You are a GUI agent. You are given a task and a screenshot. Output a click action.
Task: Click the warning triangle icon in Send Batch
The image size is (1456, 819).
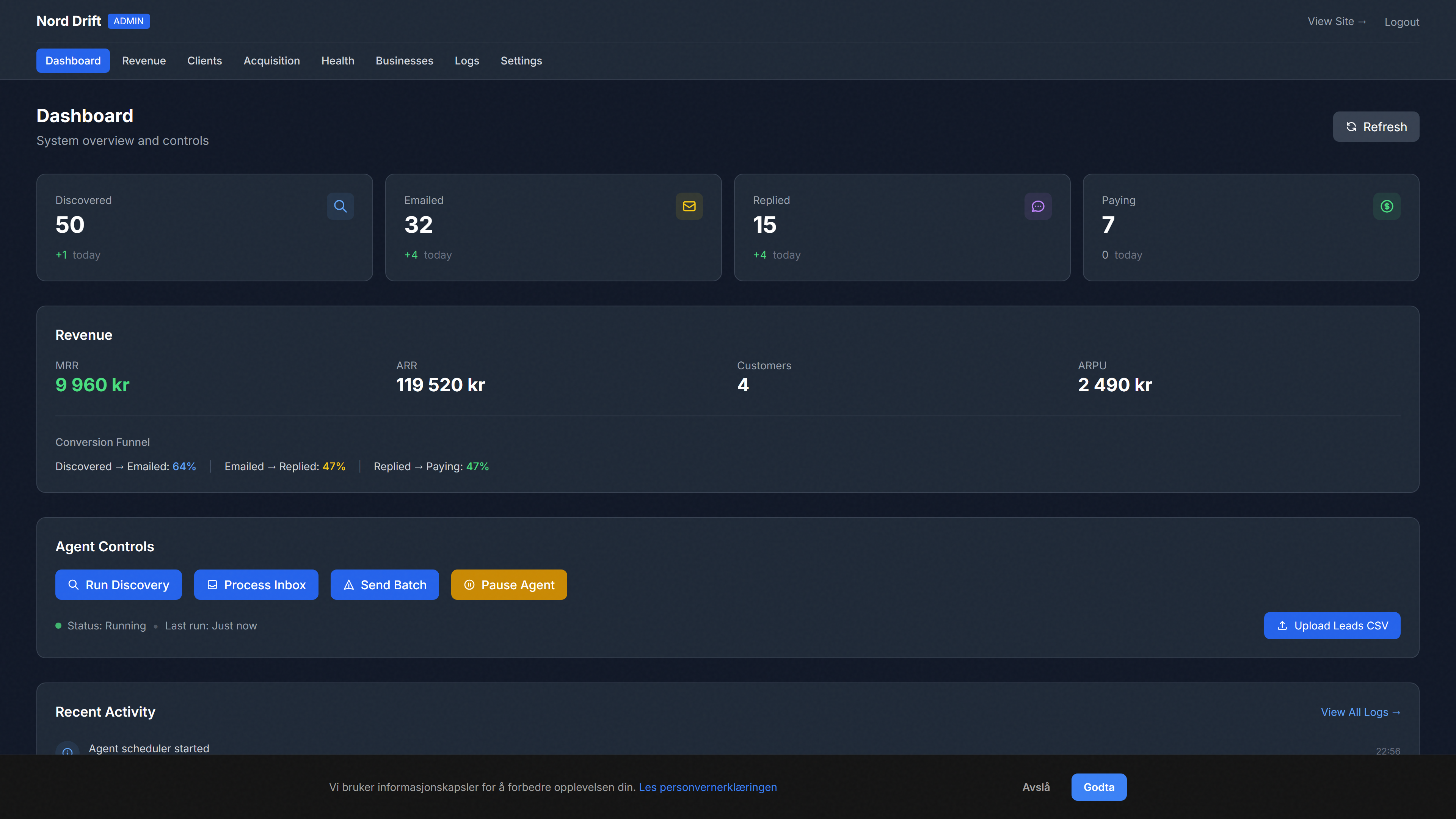pyautogui.click(x=349, y=585)
